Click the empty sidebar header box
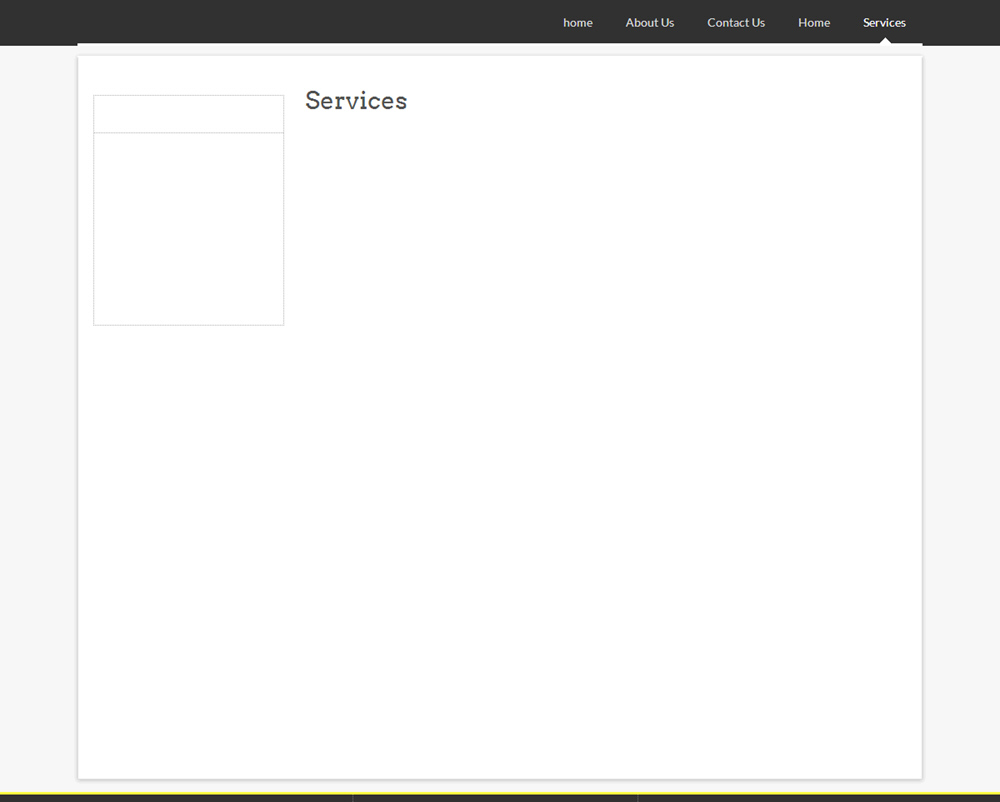 click(189, 114)
